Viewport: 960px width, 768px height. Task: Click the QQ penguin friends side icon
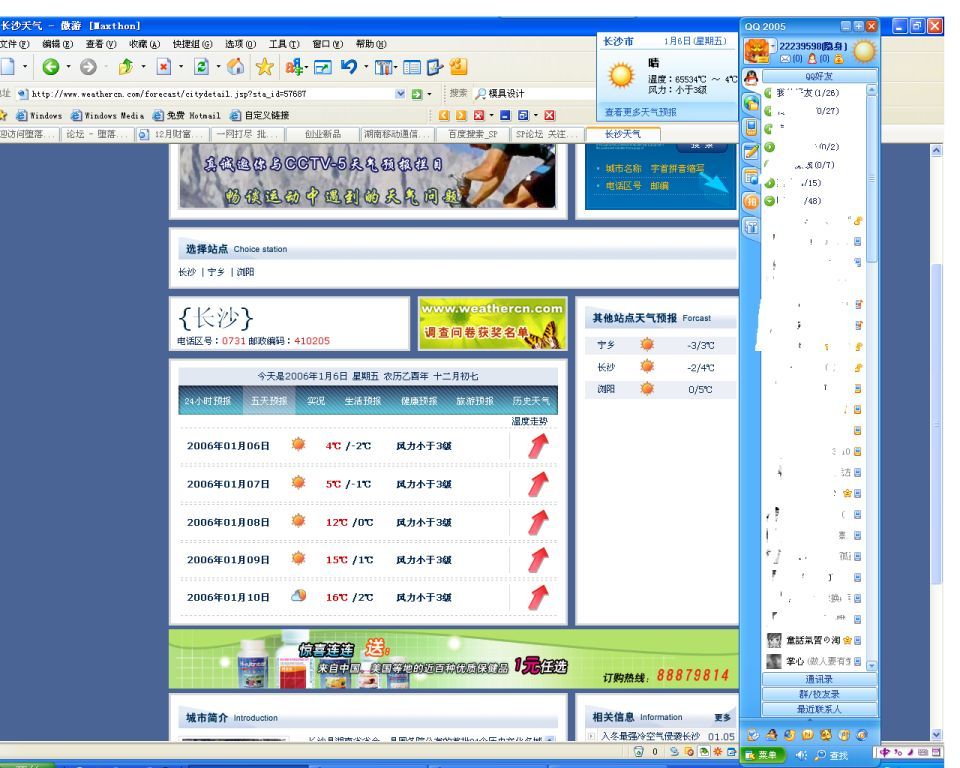tap(750, 77)
